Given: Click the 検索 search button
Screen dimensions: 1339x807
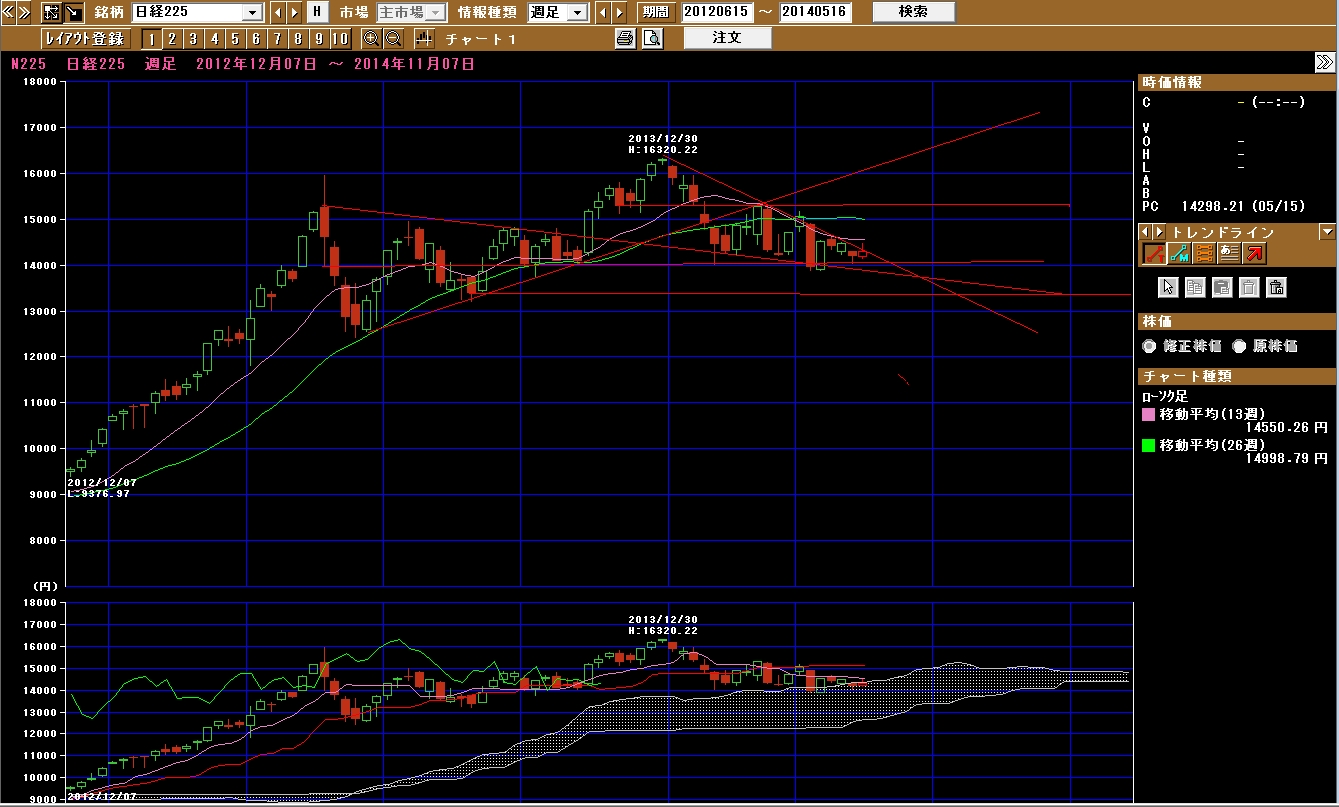Looking at the screenshot, I should [x=913, y=12].
